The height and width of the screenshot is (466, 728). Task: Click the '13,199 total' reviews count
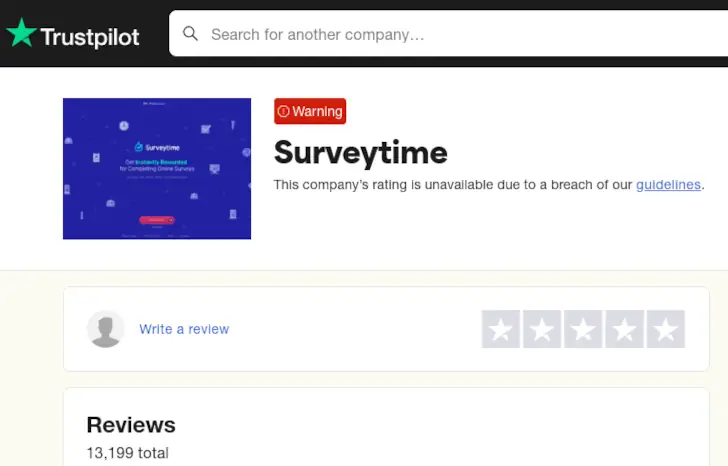tap(127, 453)
